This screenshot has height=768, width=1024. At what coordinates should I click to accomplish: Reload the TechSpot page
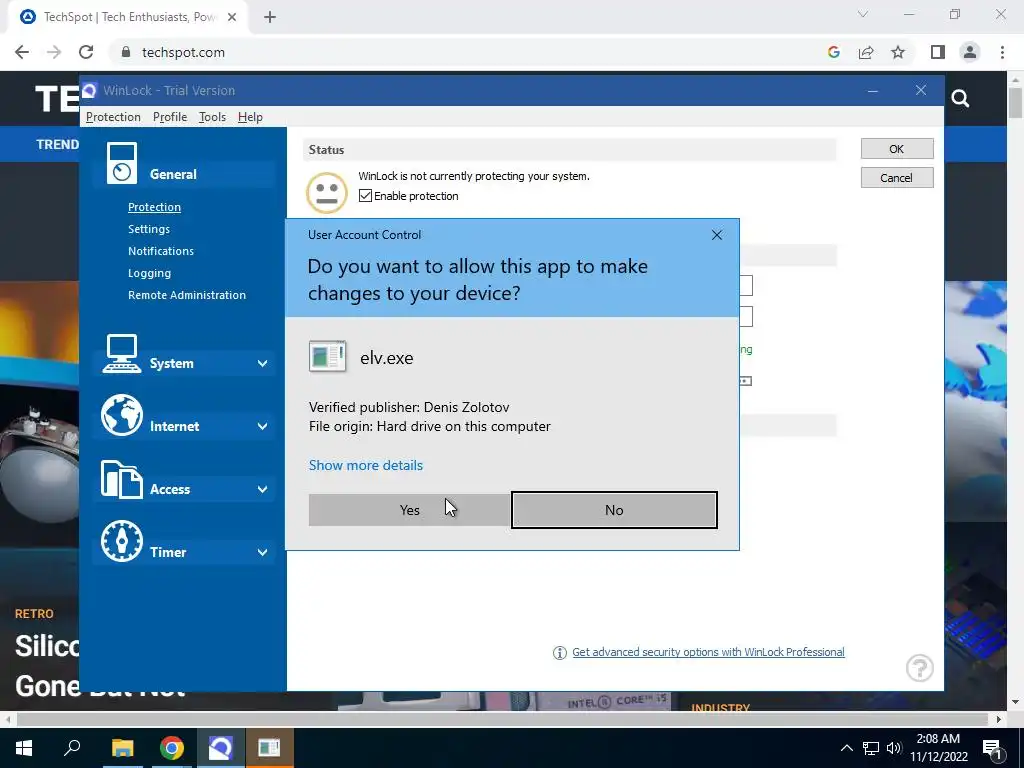86,52
